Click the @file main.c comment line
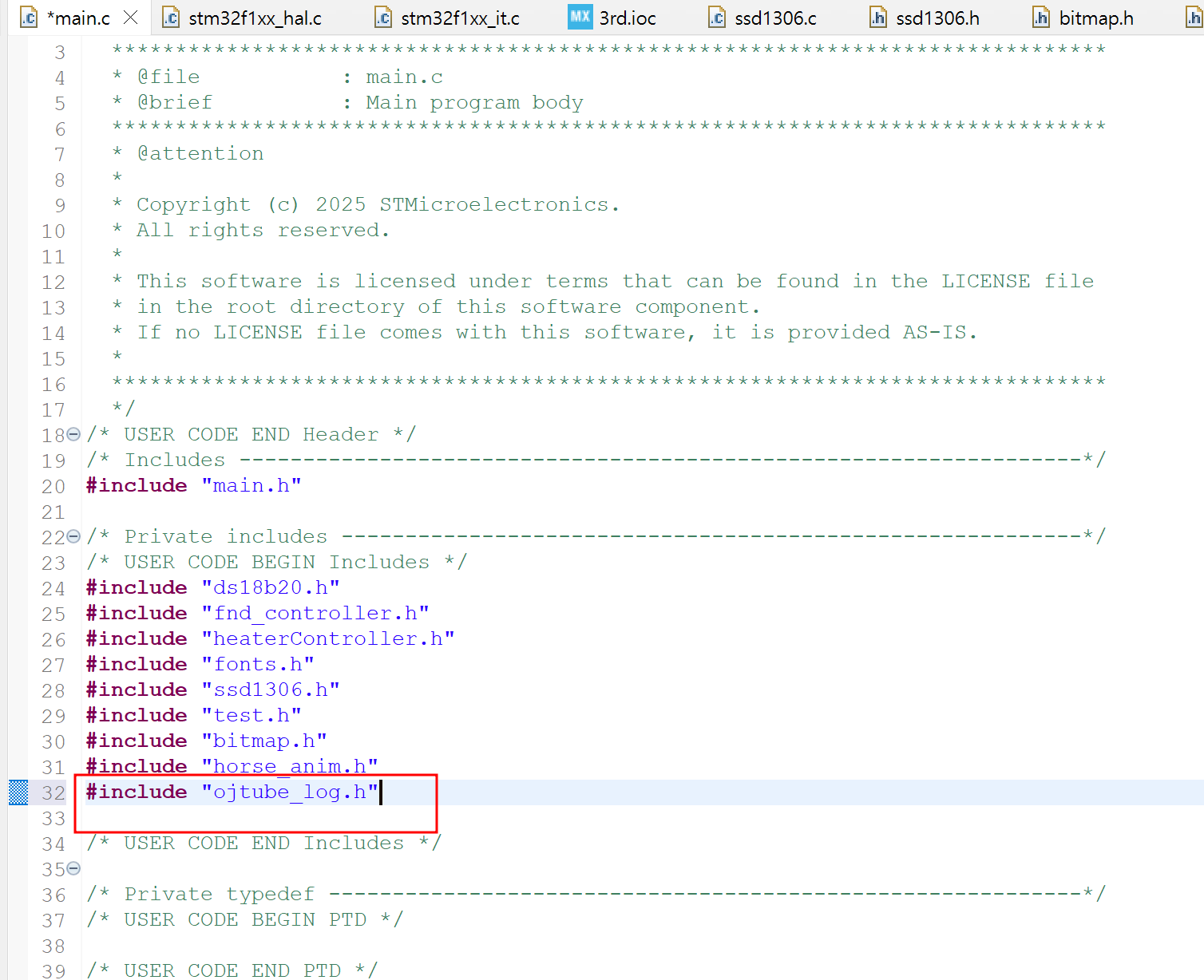This screenshot has height=980, width=1204. [x=278, y=77]
